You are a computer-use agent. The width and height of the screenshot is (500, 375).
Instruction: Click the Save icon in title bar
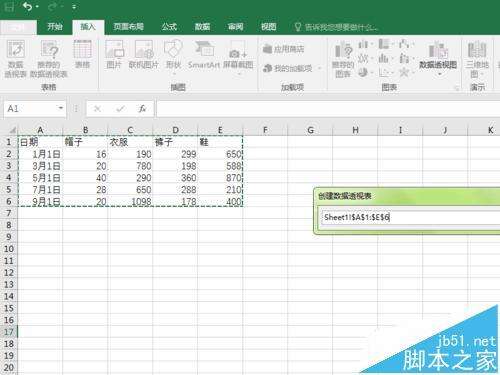click(9, 6)
